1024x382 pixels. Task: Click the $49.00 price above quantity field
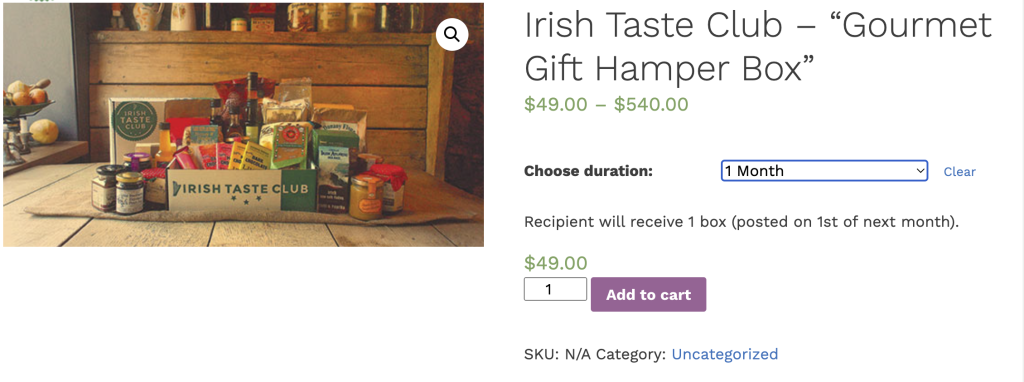556,263
